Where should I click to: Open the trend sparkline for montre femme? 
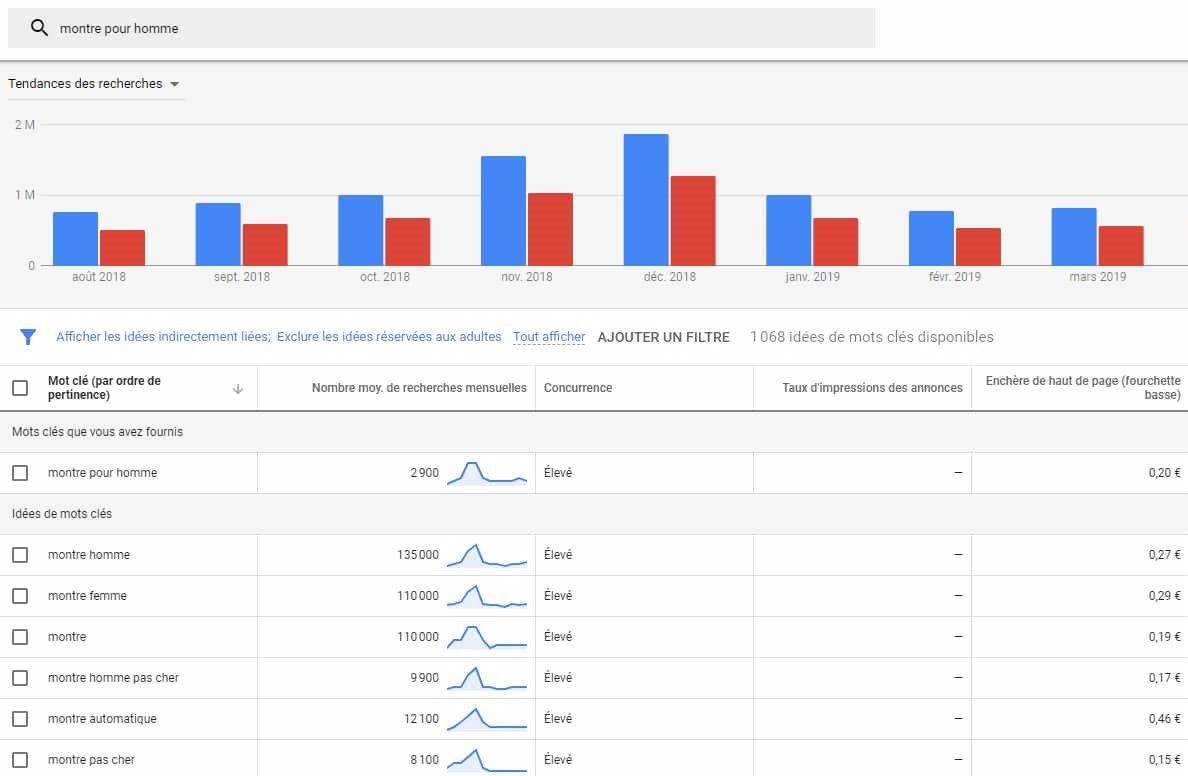coord(486,596)
